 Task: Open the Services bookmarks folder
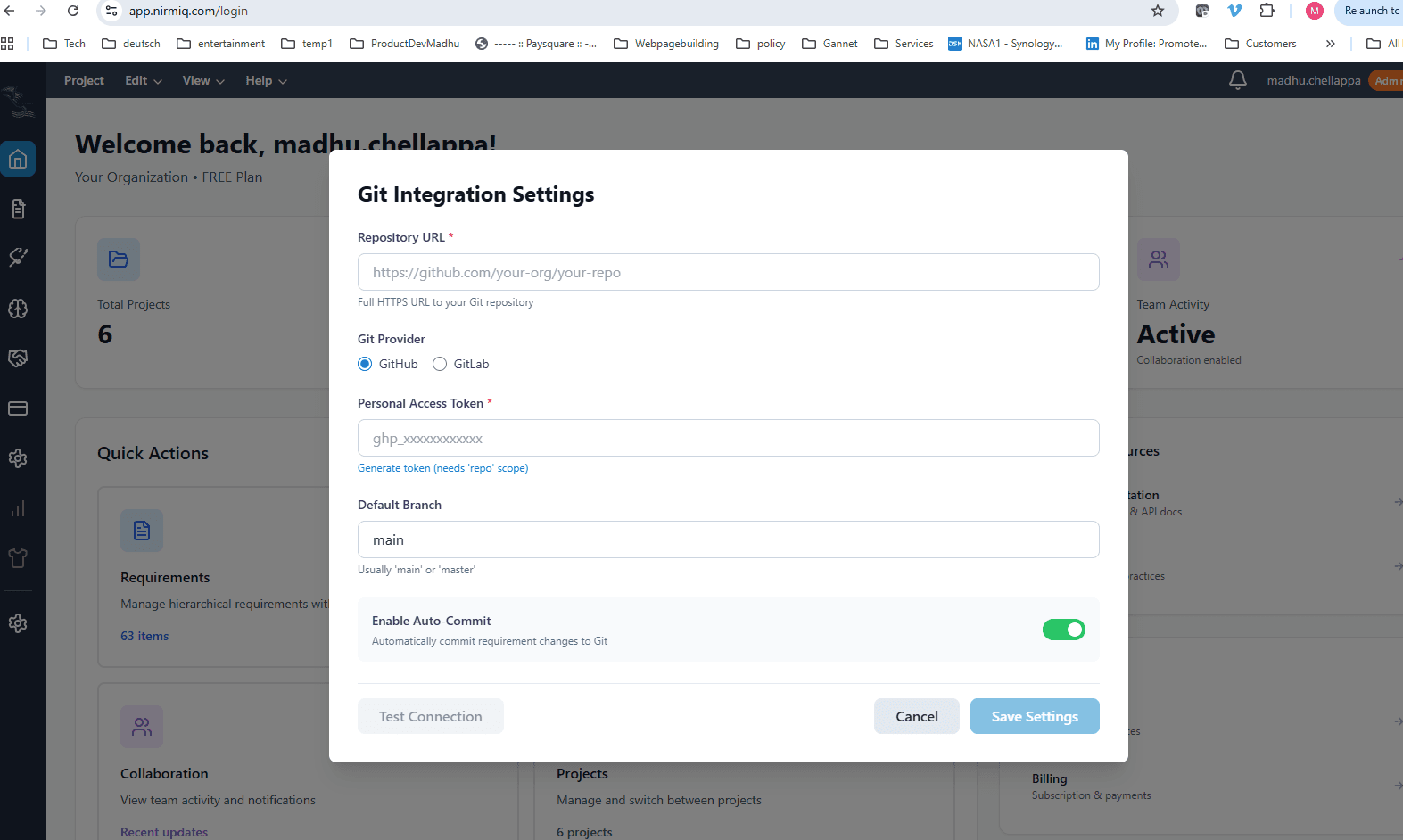tap(904, 44)
